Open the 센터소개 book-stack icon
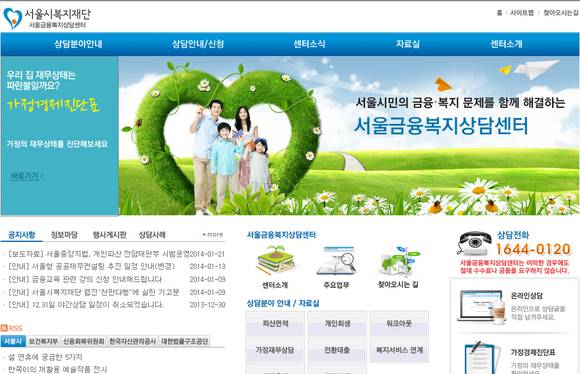The height and width of the screenshot is (374, 580). [276, 260]
